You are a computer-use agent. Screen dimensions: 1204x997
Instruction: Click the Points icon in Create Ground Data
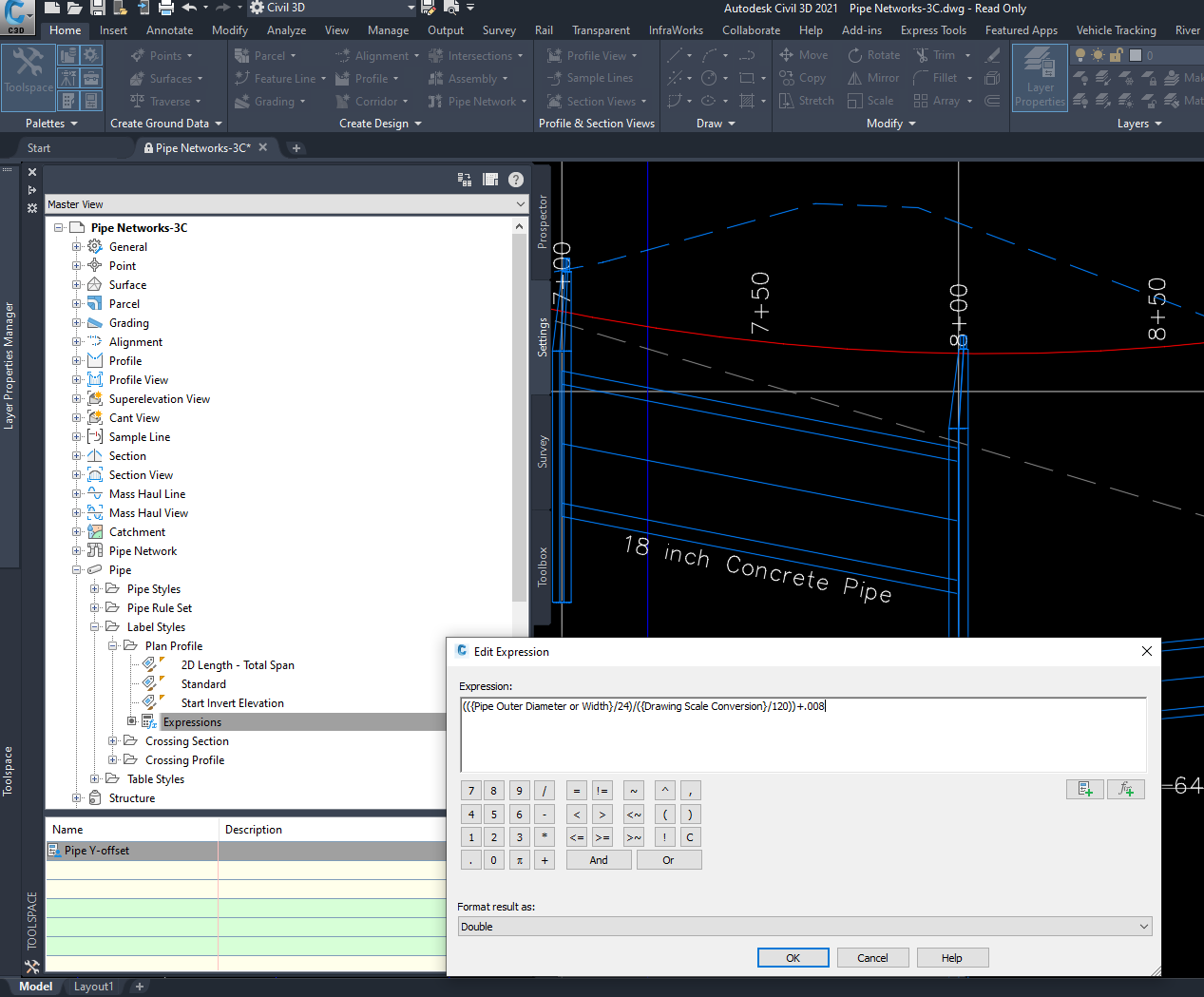(x=139, y=54)
